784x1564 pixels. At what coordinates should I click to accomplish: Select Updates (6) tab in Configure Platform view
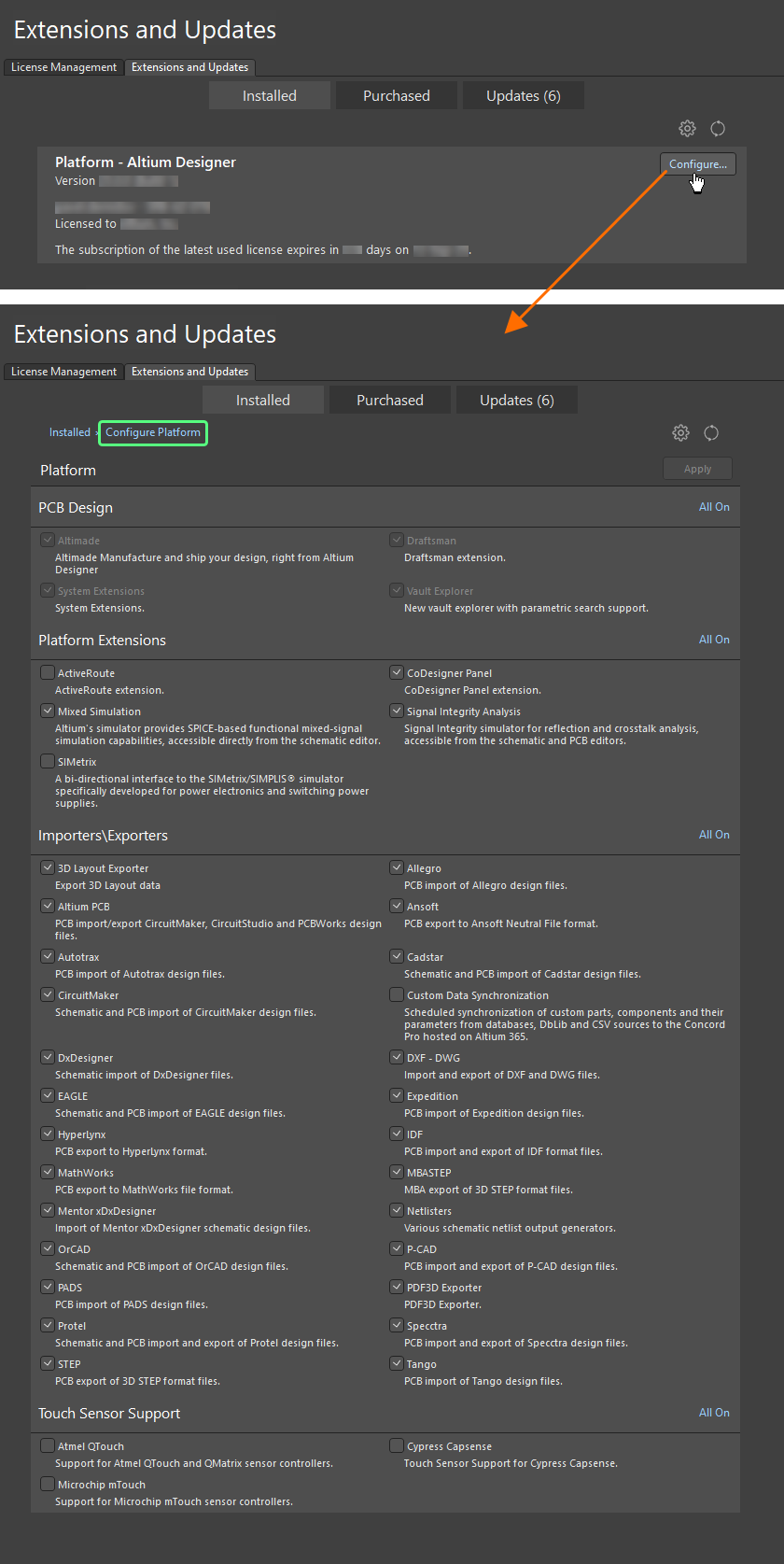point(517,400)
